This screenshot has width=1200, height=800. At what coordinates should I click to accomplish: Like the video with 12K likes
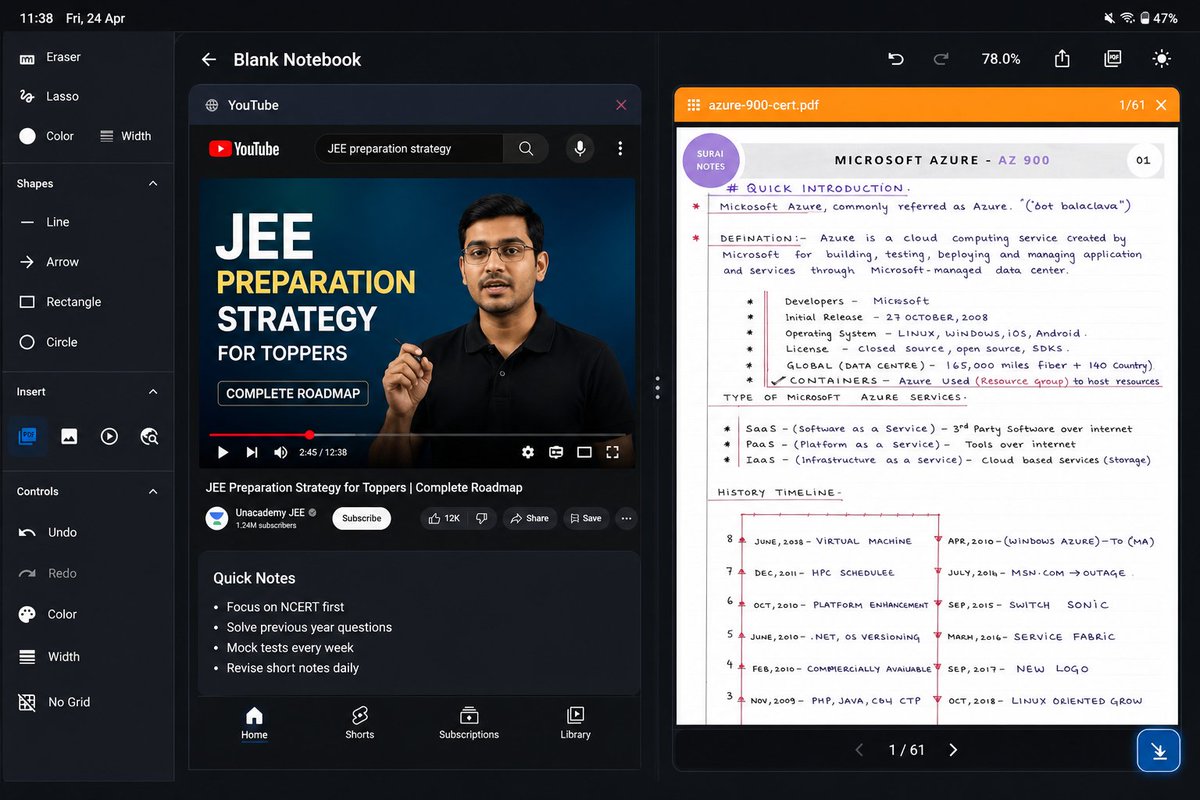[x=443, y=518]
